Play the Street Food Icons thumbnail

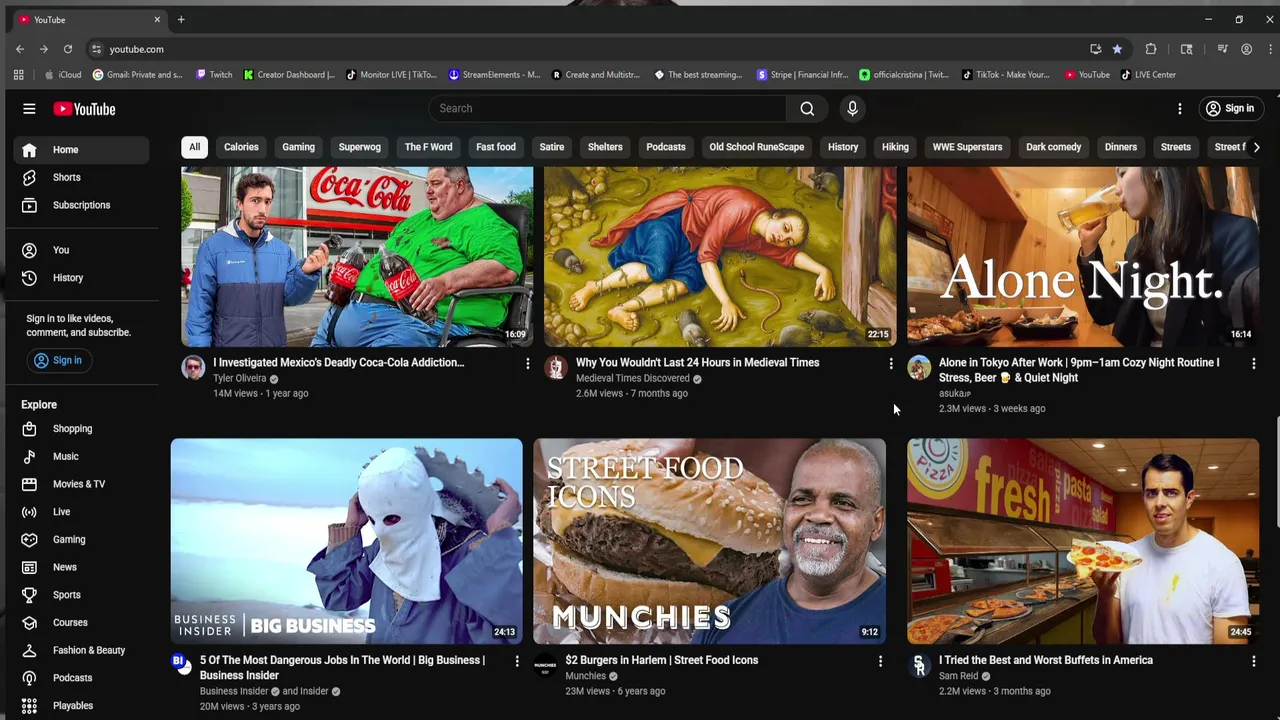[x=709, y=541]
